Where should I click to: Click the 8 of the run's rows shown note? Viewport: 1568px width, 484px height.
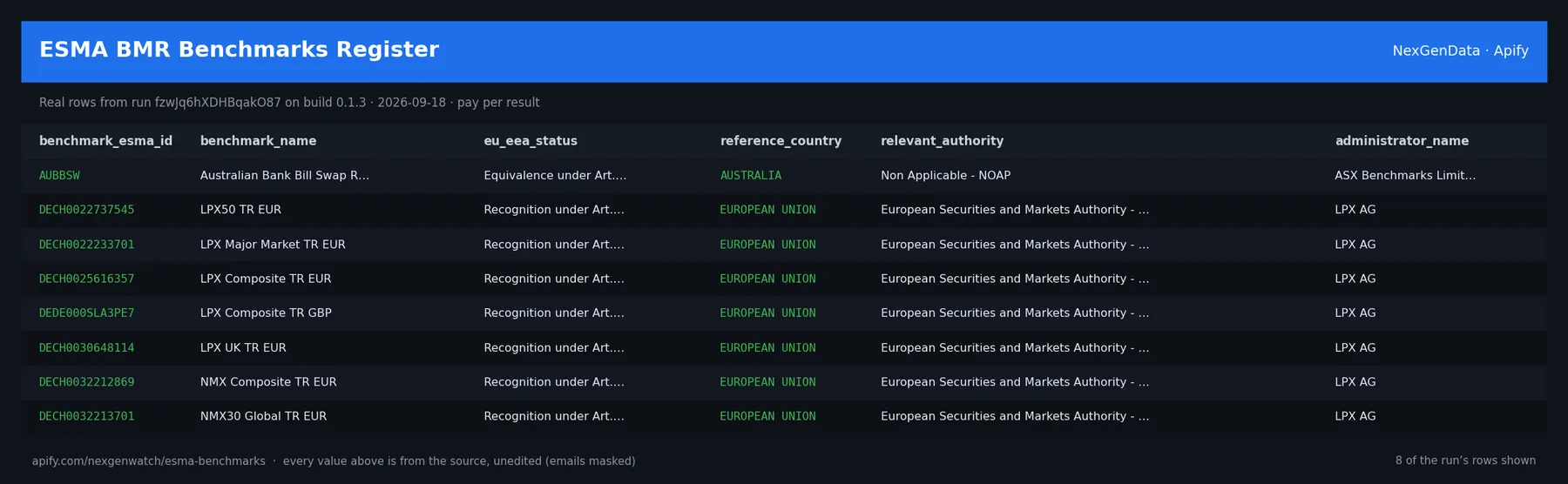pos(1465,460)
